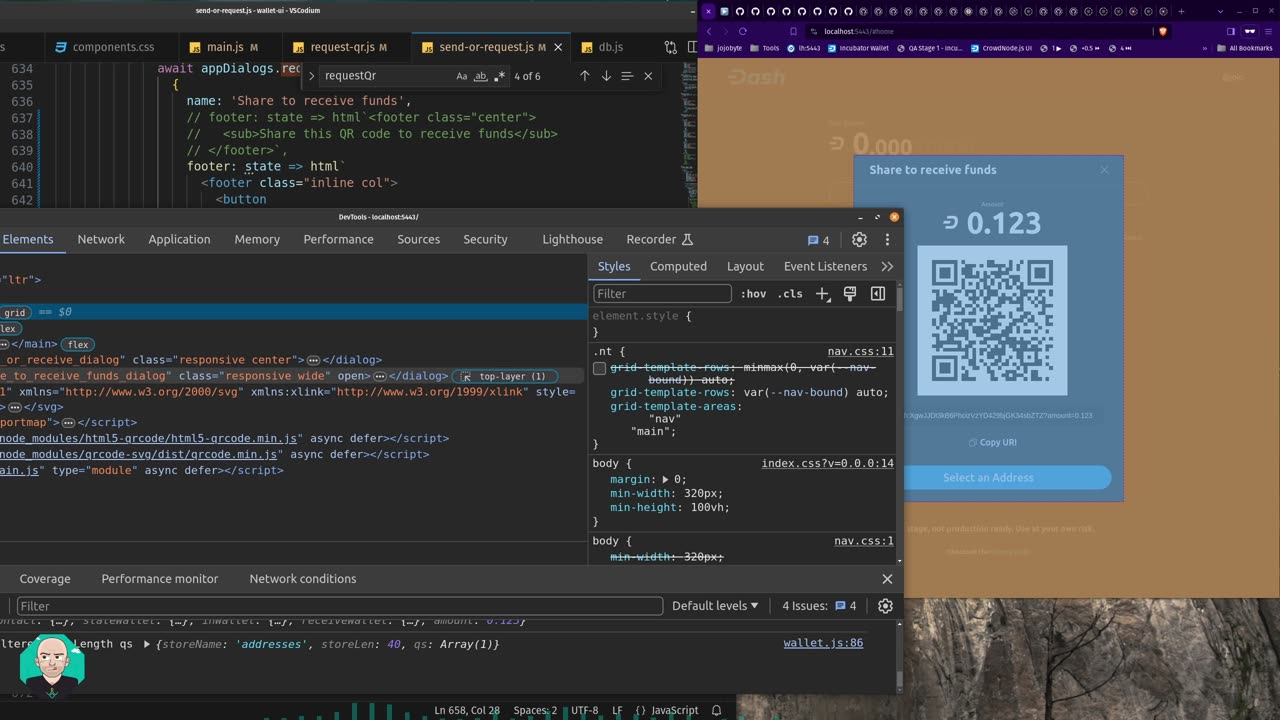Image resolution: width=1280 pixels, height=720 pixels.
Task: Toggle Use Regular Expression in find widget
Action: [x=499, y=76]
